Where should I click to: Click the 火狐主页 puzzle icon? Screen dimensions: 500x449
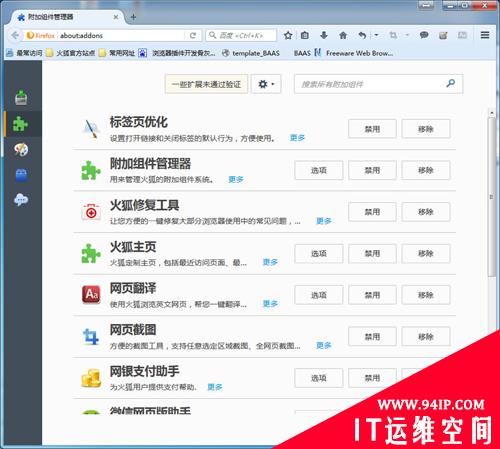point(91,253)
